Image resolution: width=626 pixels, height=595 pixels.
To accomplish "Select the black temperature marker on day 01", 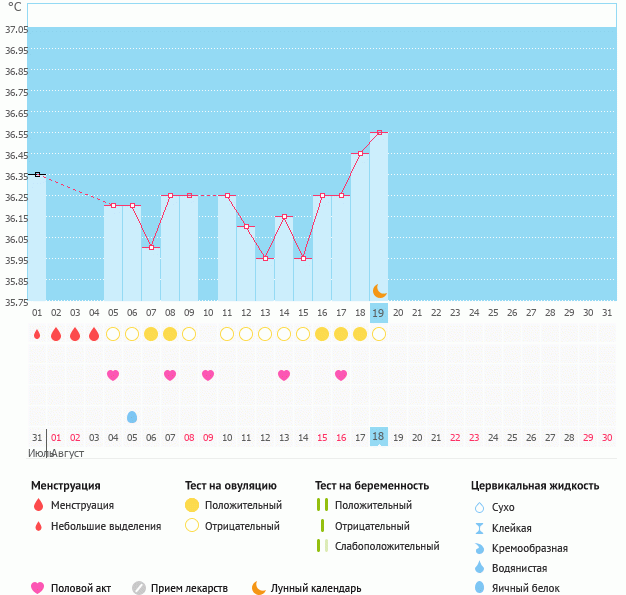I will [x=37, y=174].
